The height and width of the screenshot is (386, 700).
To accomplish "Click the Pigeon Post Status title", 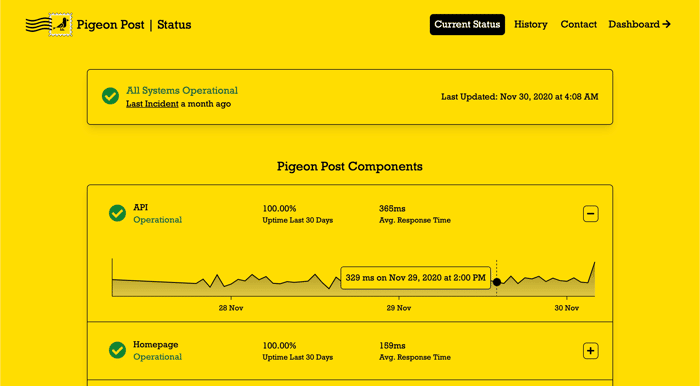I will [x=134, y=25].
